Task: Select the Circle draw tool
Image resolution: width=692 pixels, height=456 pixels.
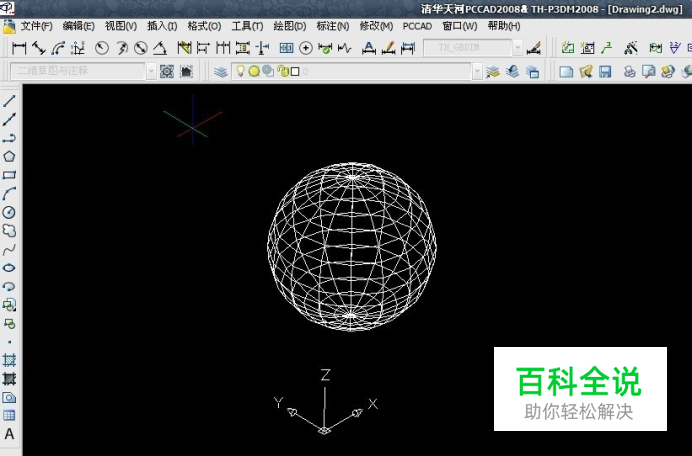Action: [x=9, y=212]
